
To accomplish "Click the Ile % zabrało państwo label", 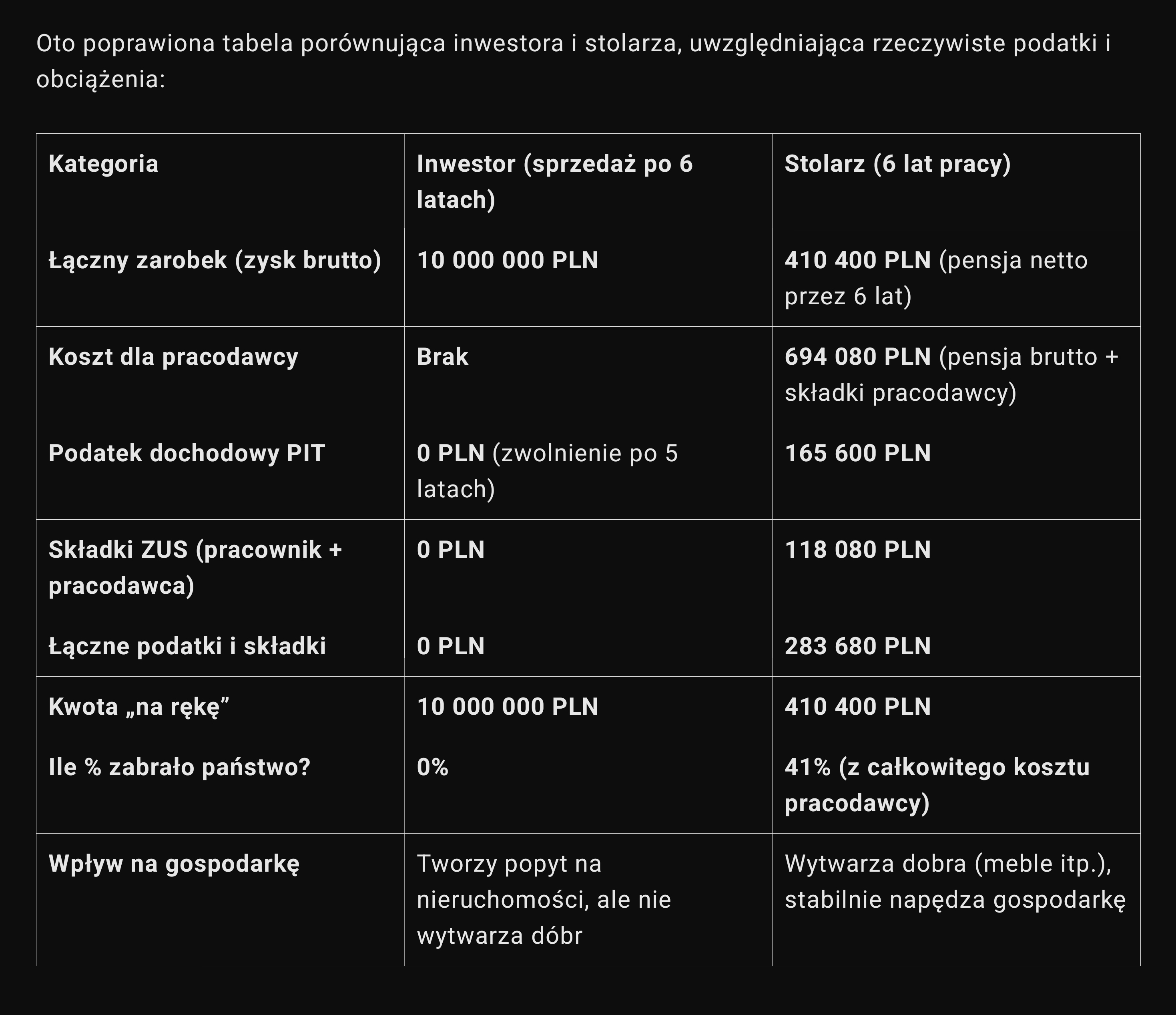I will 179,768.
